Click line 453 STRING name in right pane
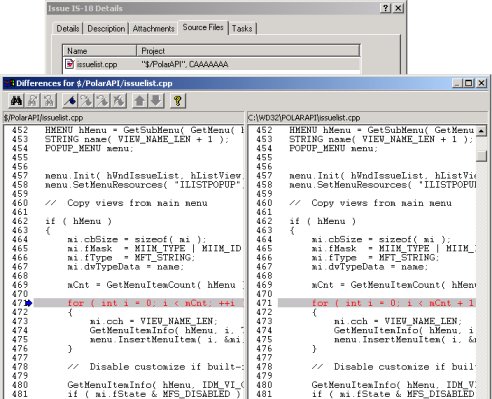492x399 pixels. (381, 139)
